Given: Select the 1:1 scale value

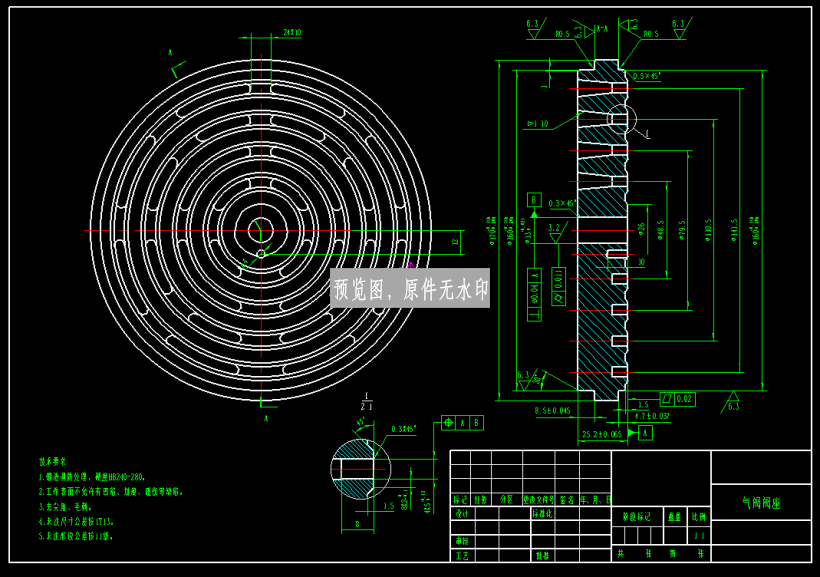Looking at the screenshot, I should click(x=699, y=536).
